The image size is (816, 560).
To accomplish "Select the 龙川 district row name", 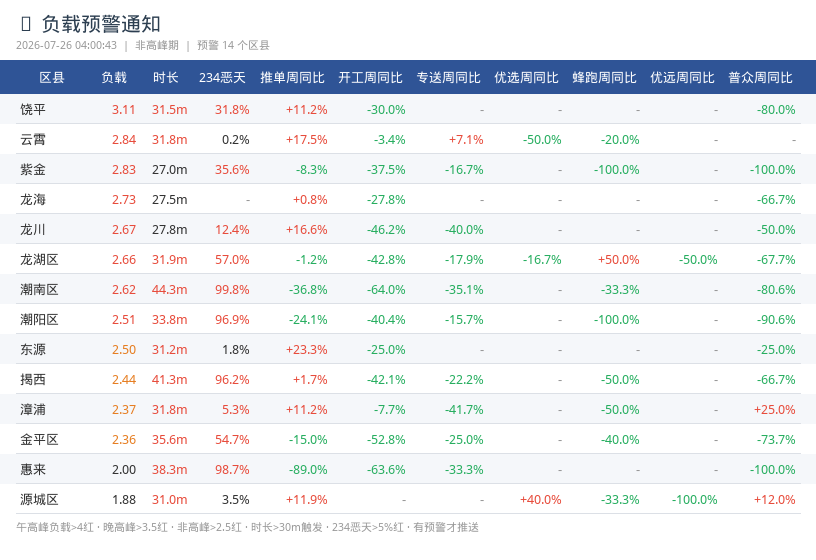I will [33, 230].
